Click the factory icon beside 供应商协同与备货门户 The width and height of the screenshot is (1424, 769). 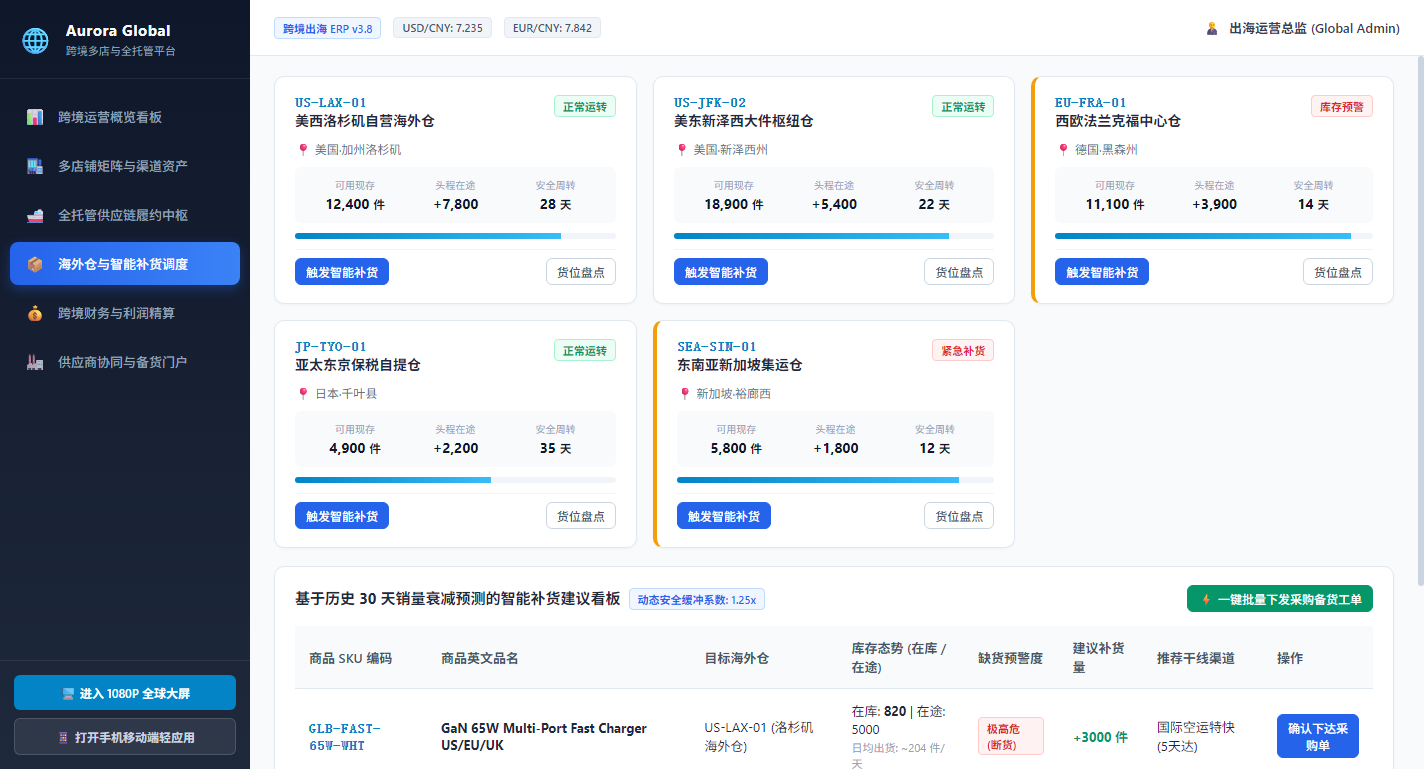coord(35,362)
